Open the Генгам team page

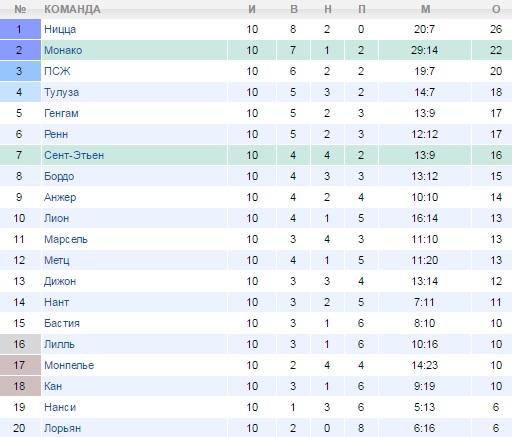[61, 113]
